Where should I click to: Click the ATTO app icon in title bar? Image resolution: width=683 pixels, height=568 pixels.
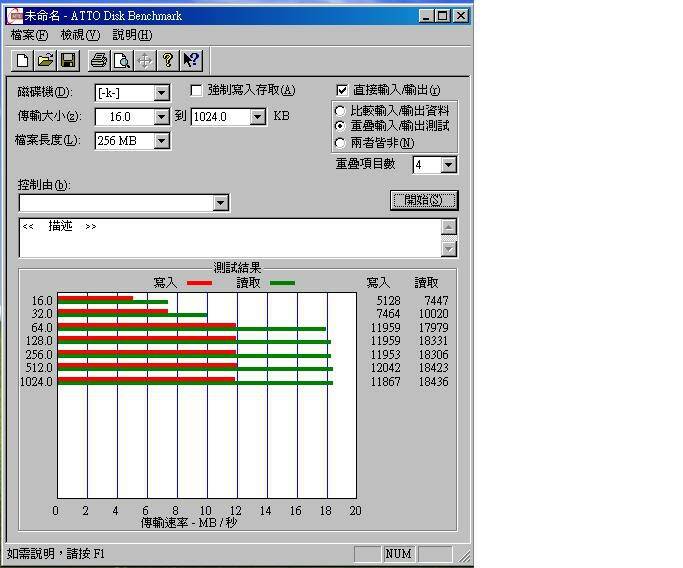pyautogui.click(x=13, y=16)
